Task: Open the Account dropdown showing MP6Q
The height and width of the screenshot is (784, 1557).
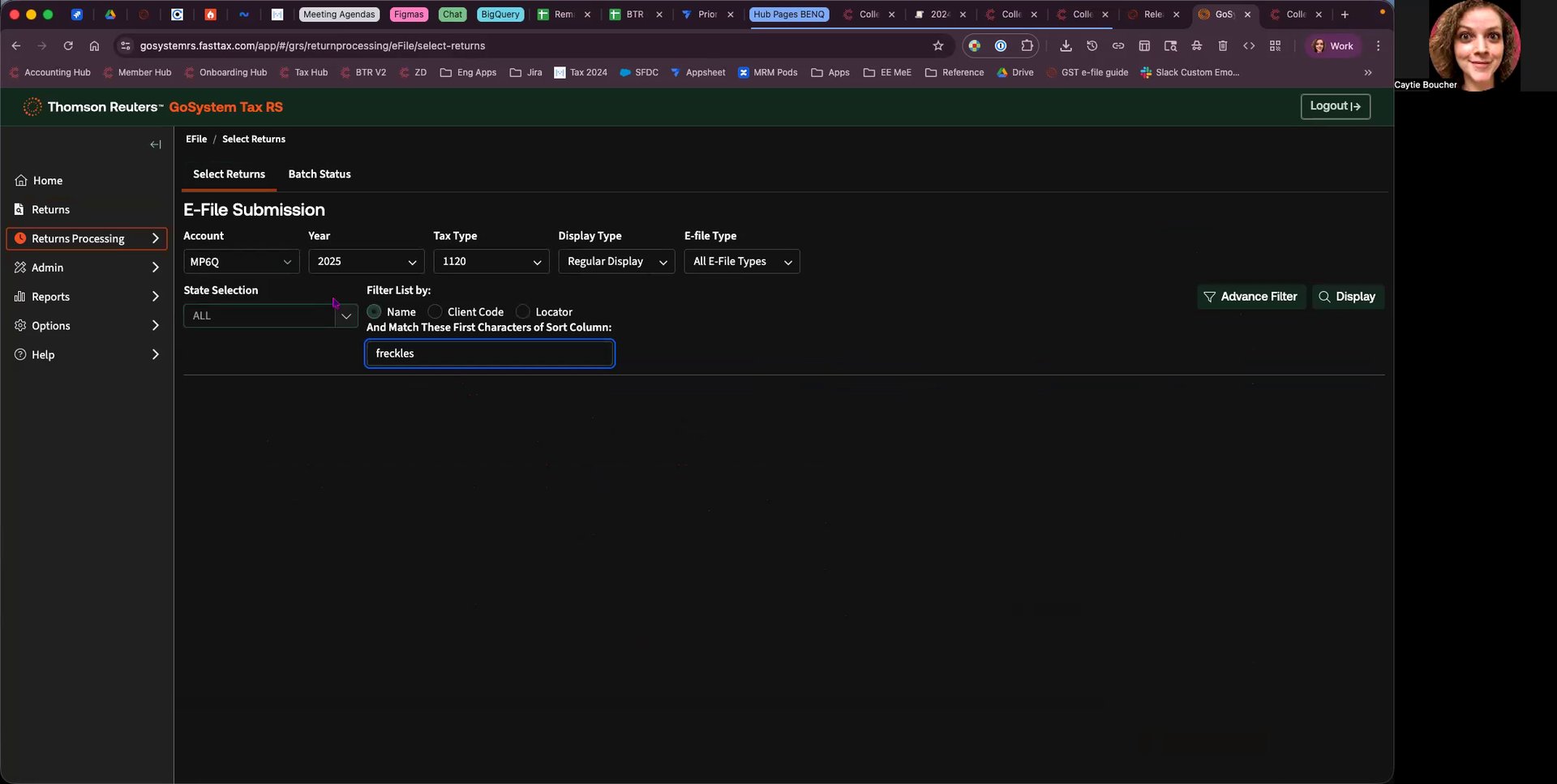Action: pyautogui.click(x=241, y=262)
